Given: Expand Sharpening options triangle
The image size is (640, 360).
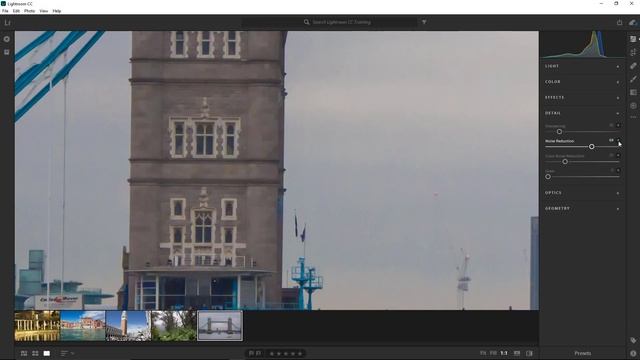Looking at the screenshot, I should [618, 125].
